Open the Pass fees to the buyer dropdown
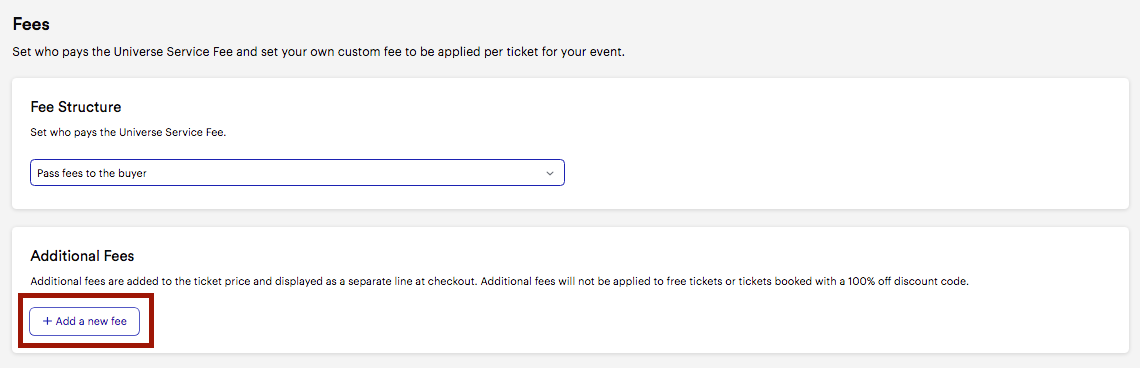 (297, 173)
